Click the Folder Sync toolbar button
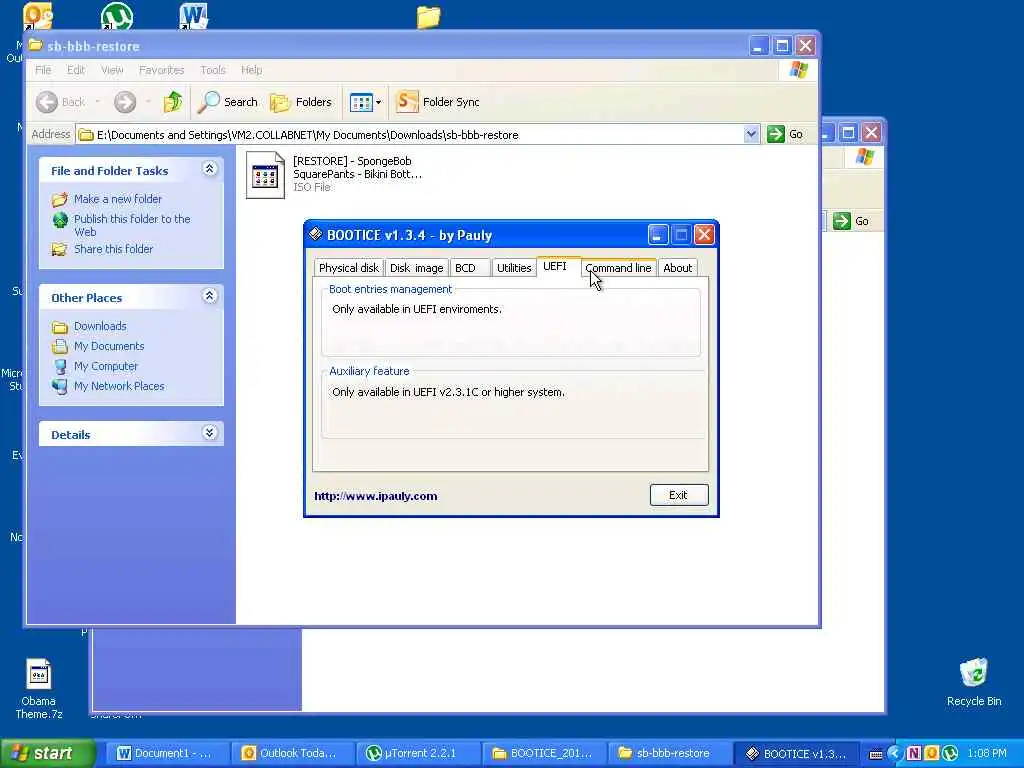 (x=438, y=102)
